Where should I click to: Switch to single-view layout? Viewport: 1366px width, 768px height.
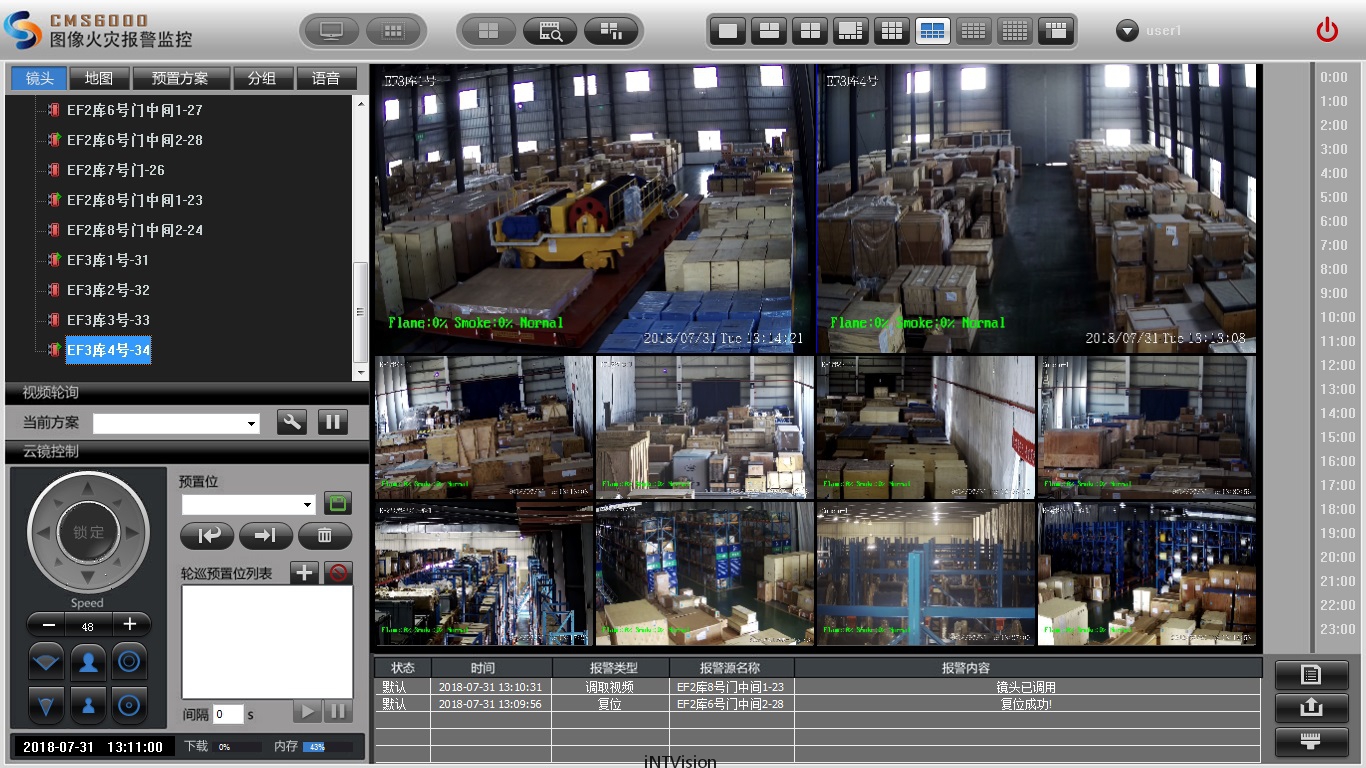728,31
